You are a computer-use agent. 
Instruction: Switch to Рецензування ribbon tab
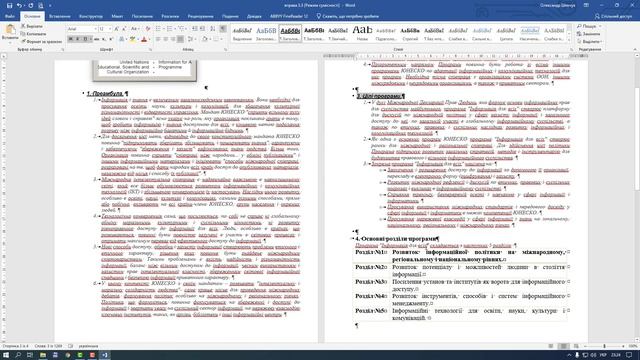click(x=200, y=17)
